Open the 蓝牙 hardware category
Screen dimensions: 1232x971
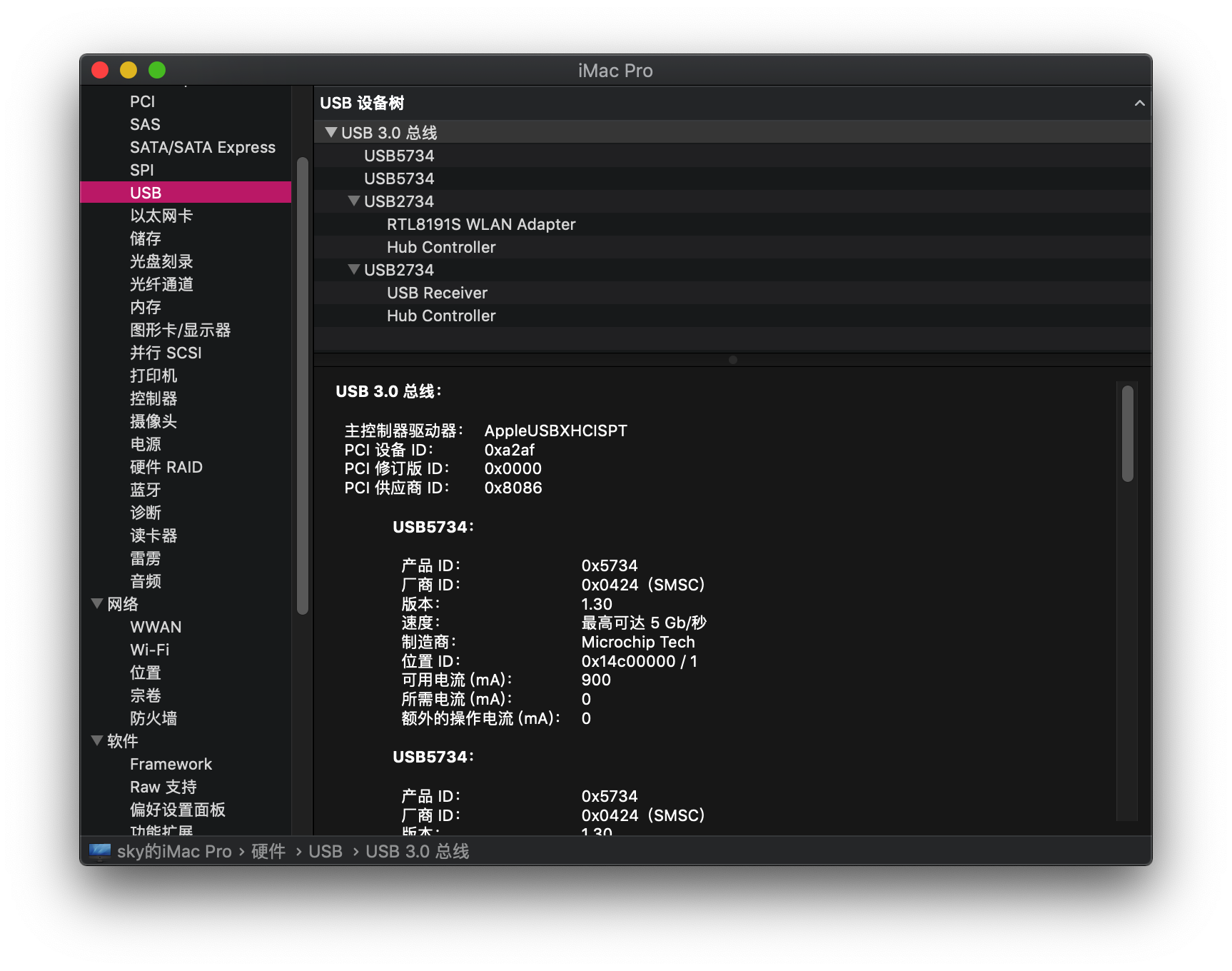tap(146, 490)
